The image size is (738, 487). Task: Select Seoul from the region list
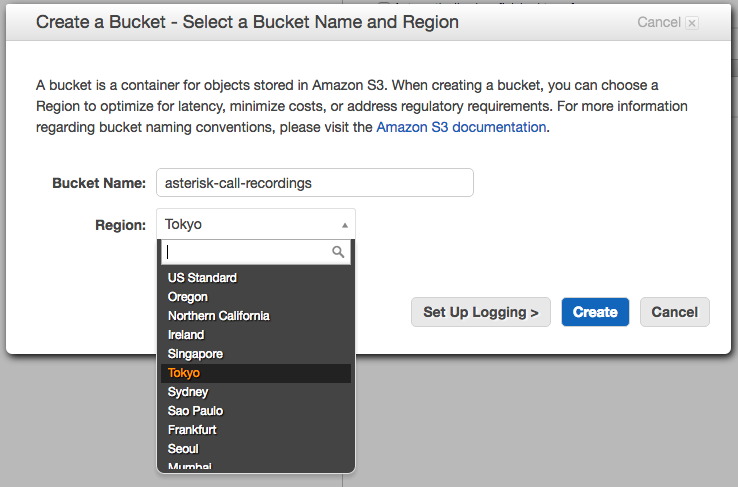tap(183, 449)
